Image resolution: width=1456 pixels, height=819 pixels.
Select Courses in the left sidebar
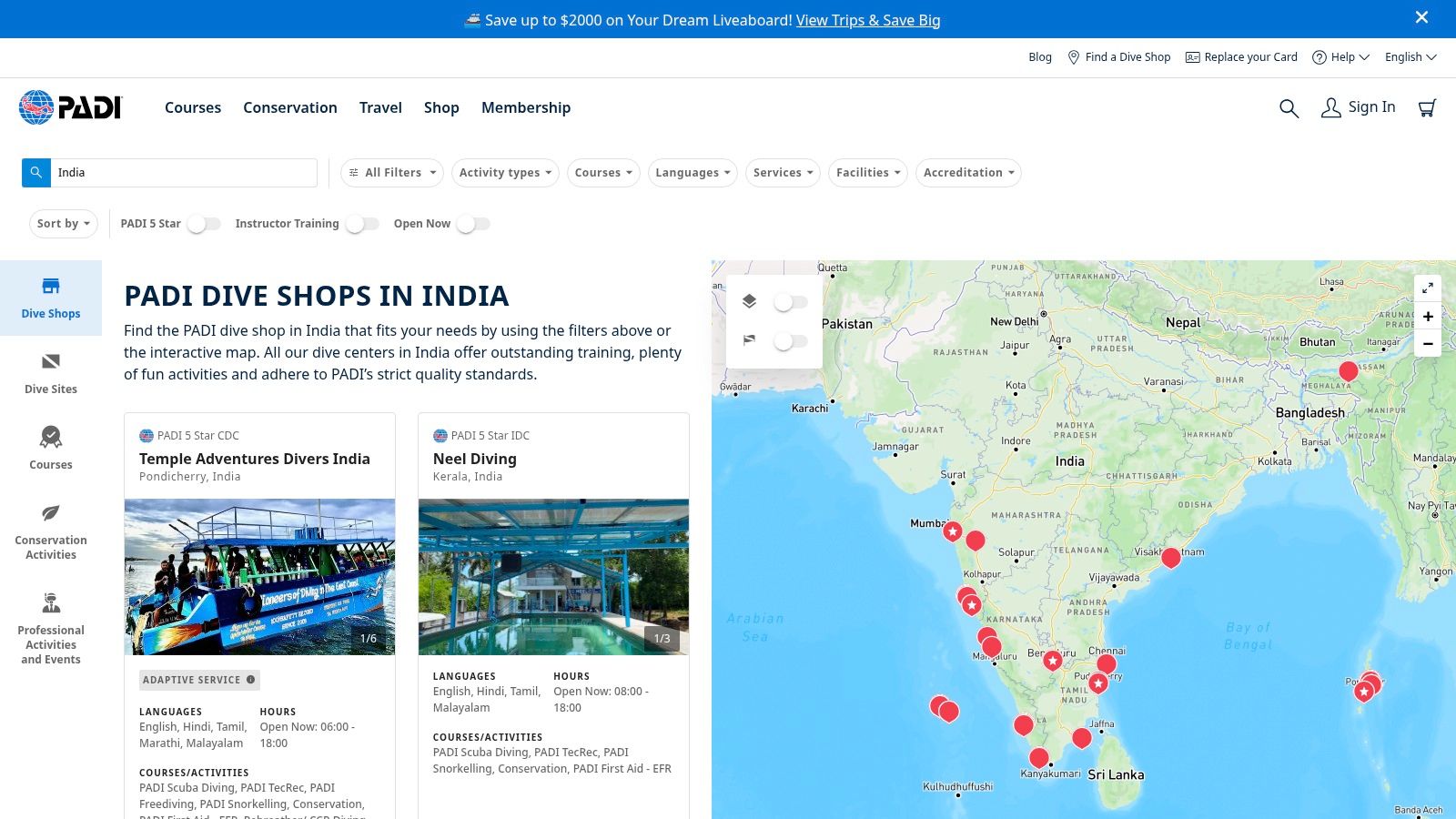click(x=51, y=446)
